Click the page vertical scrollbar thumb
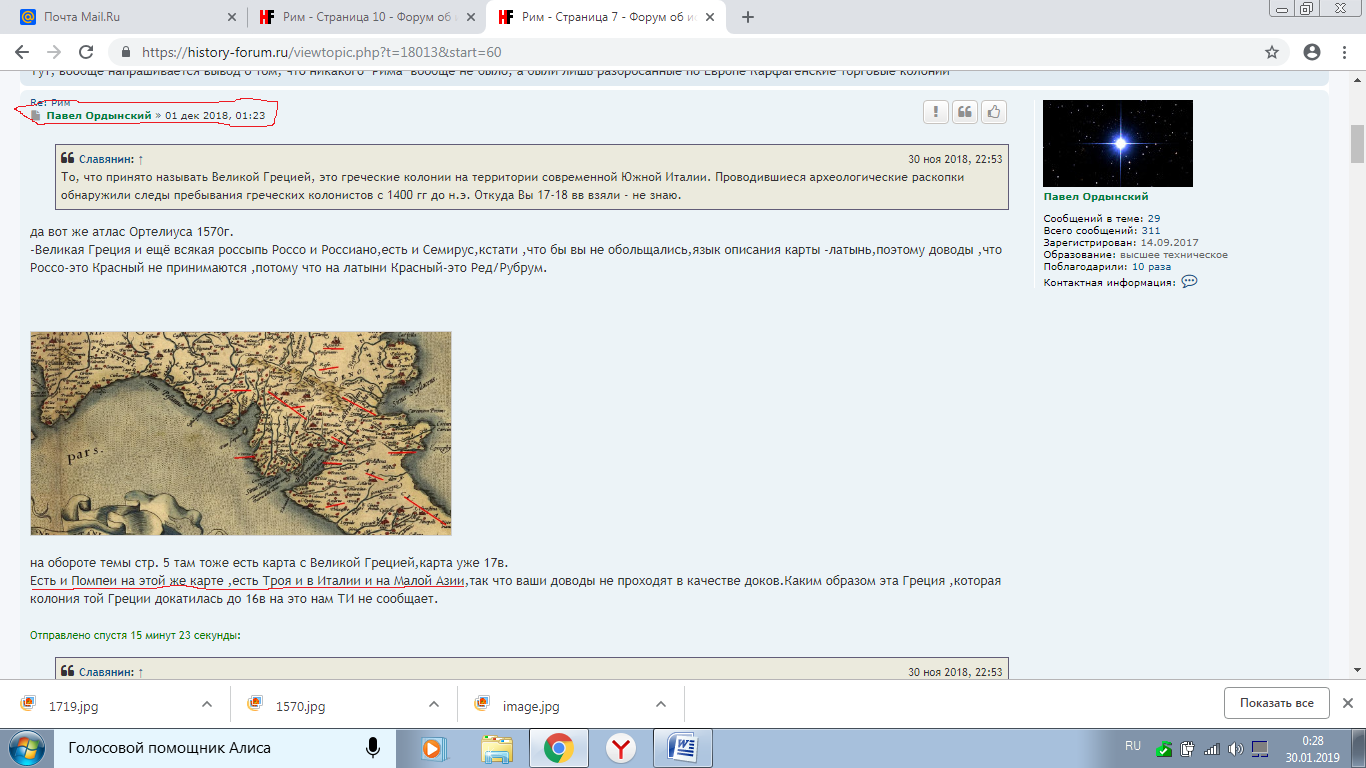The width and height of the screenshot is (1366, 768). point(1357,143)
